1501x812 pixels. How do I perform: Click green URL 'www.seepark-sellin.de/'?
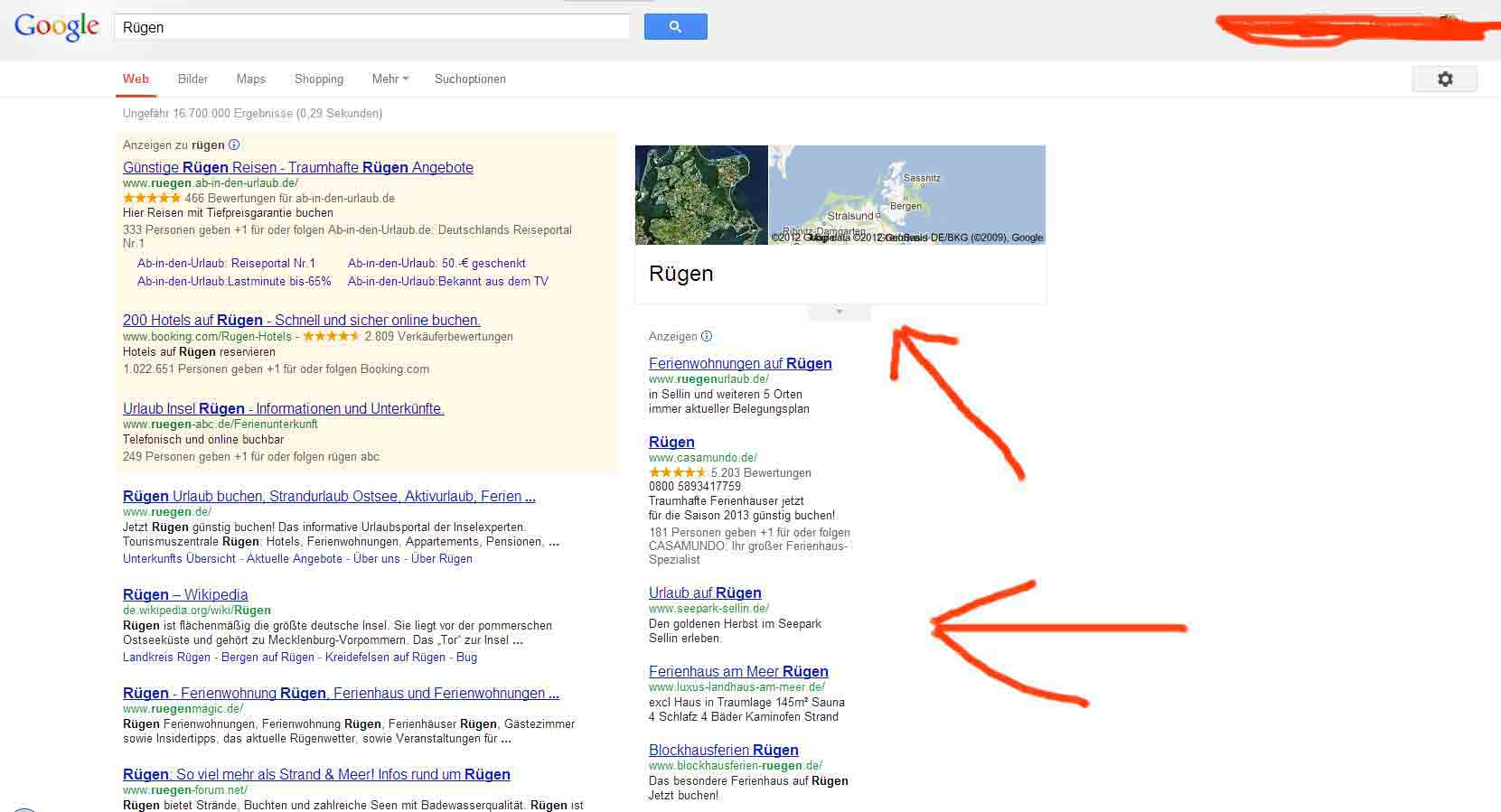coord(709,609)
